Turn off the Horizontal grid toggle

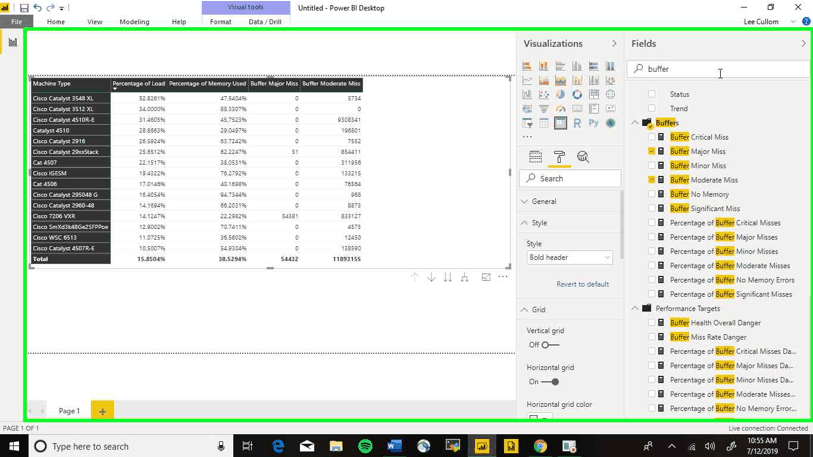(x=550, y=382)
